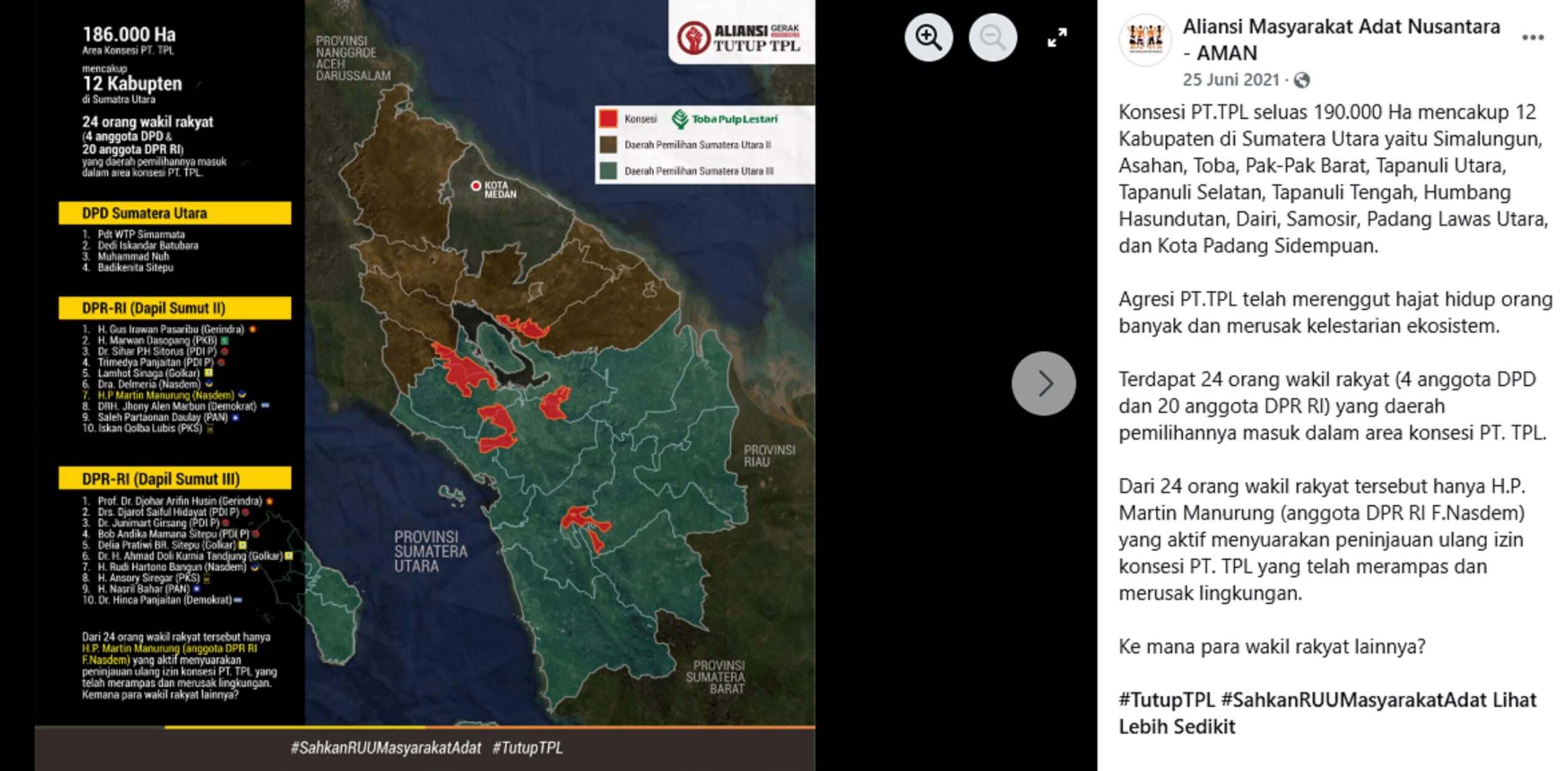Click the DPR-RI (Dapil Sumut III) header

pyautogui.click(x=175, y=479)
